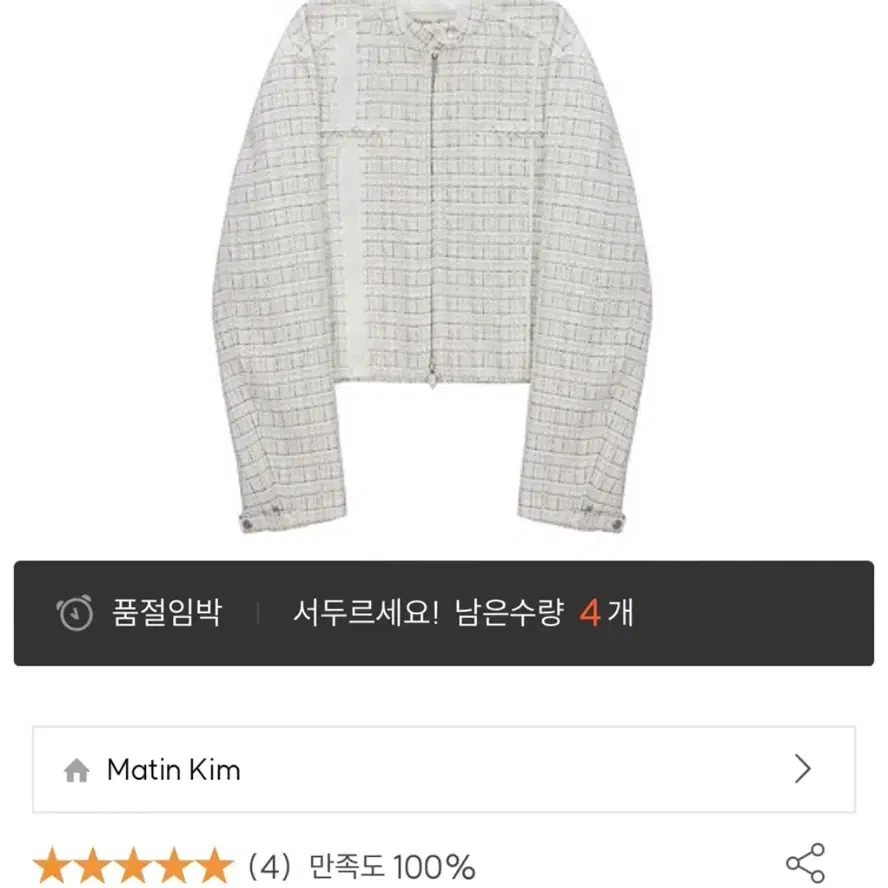Click the first orange rating star

tap(52, 866)
